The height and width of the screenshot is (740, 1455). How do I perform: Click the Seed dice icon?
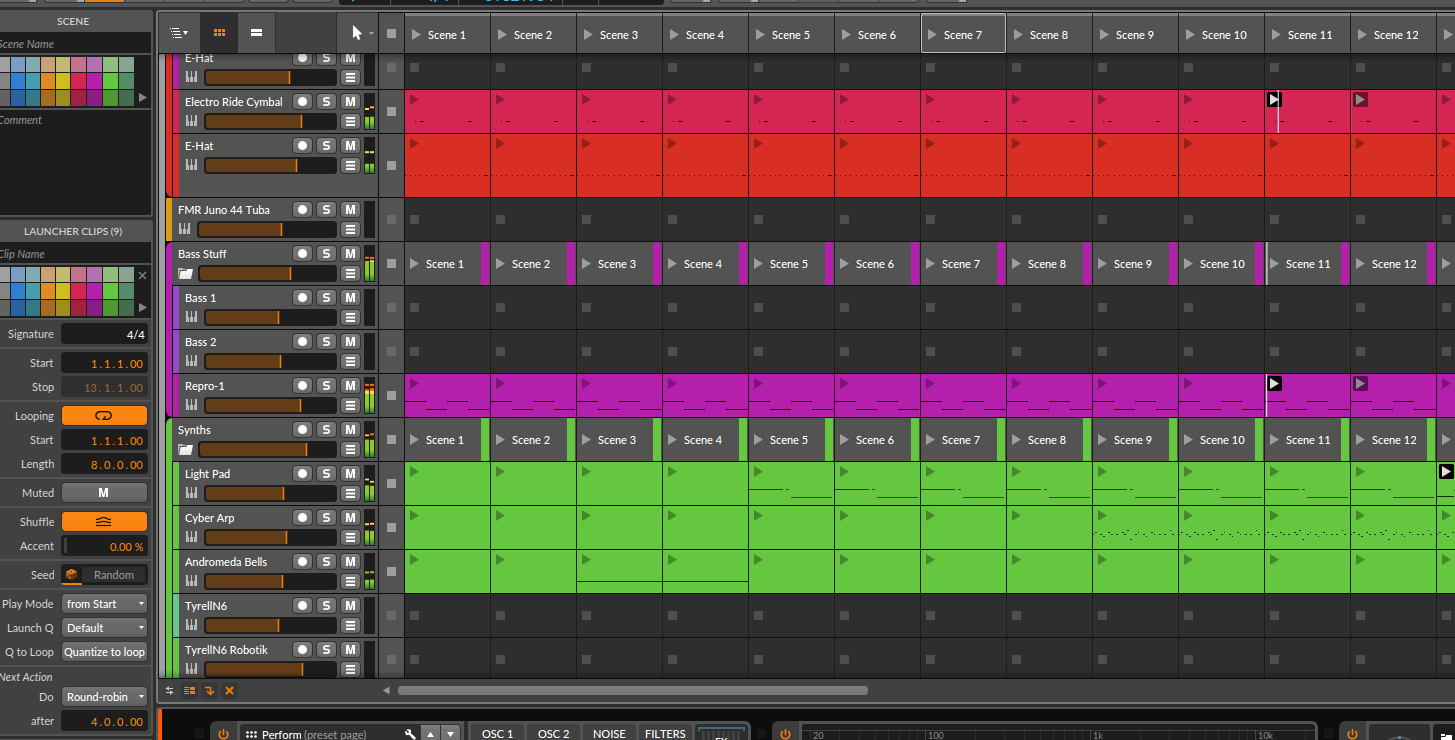point(72,575)
